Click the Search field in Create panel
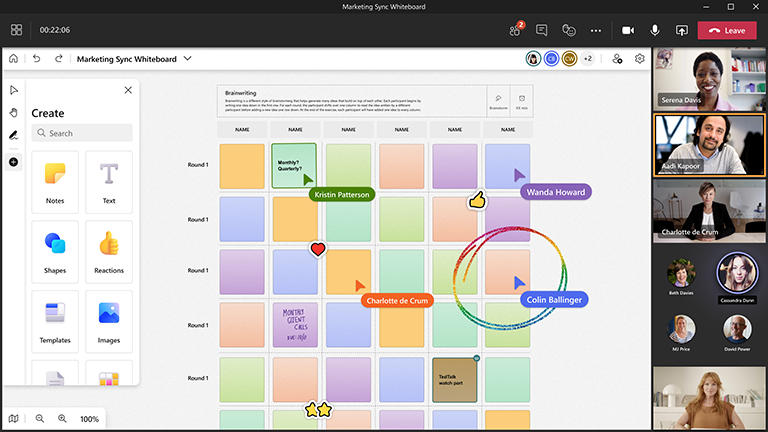Image resolution: width=768 pixels, height=432 pixels. (x=82, y=133)
